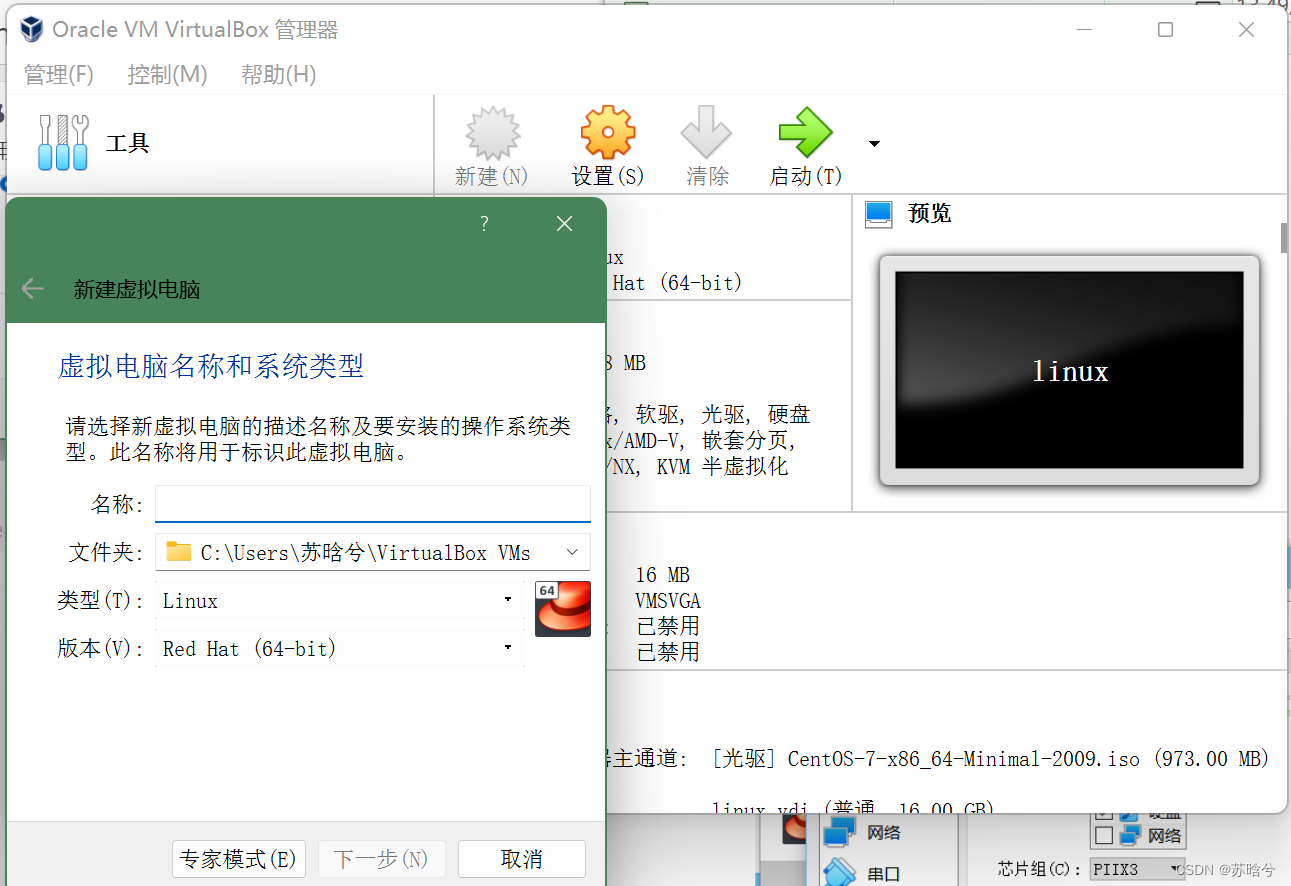Close the new VM wizard dialog
The height and width of the screenshot is (886, 1291).
565,224
